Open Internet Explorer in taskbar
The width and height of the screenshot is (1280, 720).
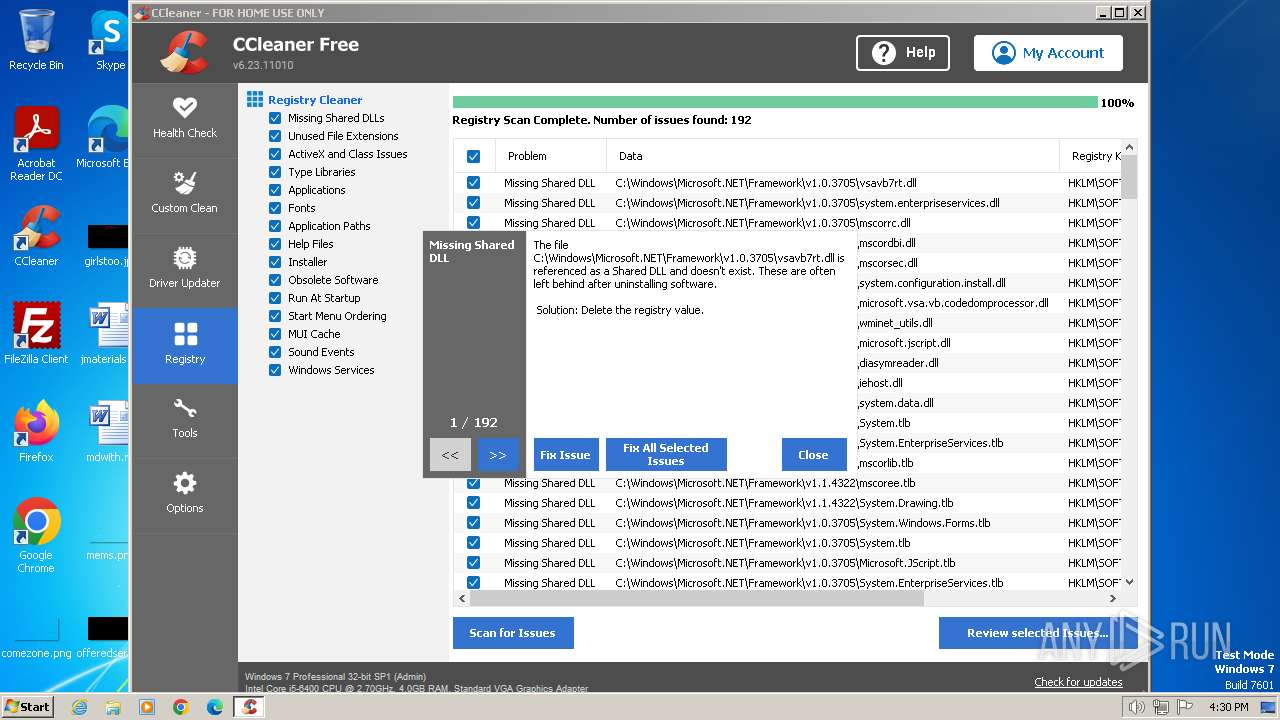point(79,707)
